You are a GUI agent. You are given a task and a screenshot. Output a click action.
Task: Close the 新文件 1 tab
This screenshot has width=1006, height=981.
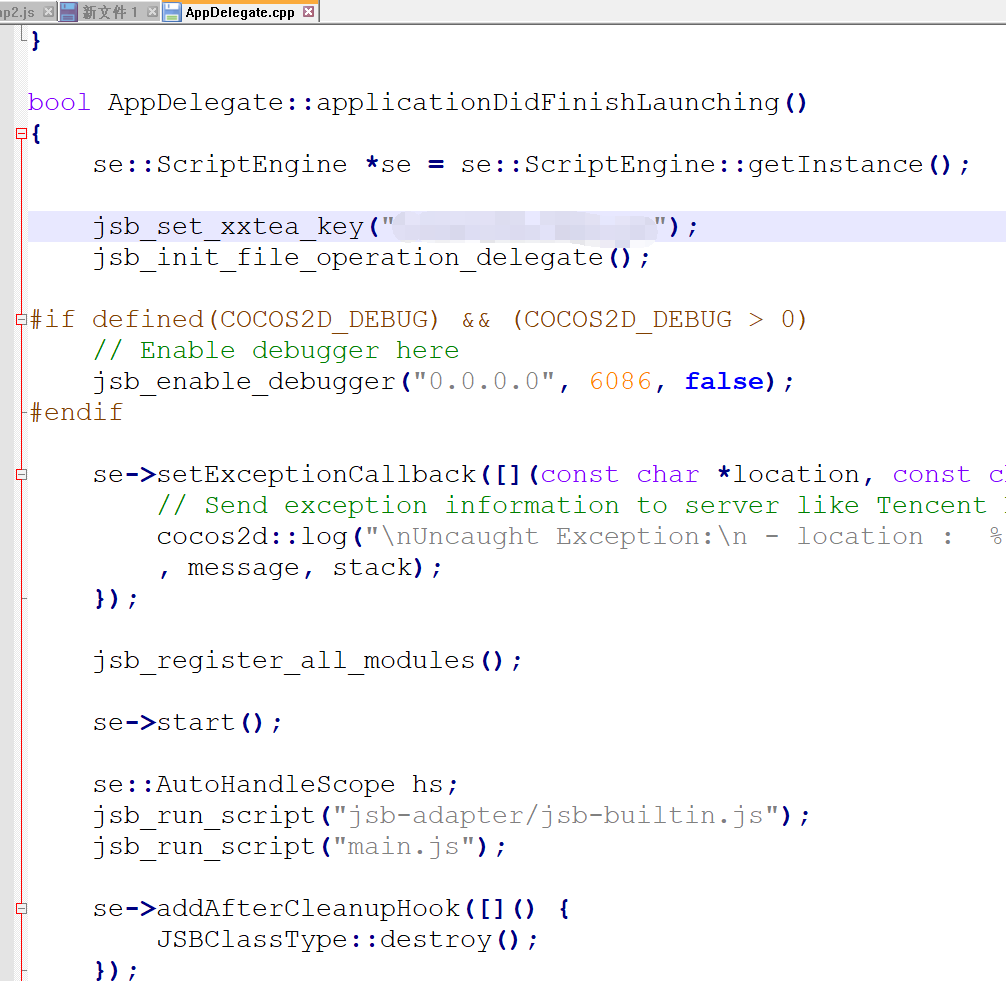click(152, 12)
